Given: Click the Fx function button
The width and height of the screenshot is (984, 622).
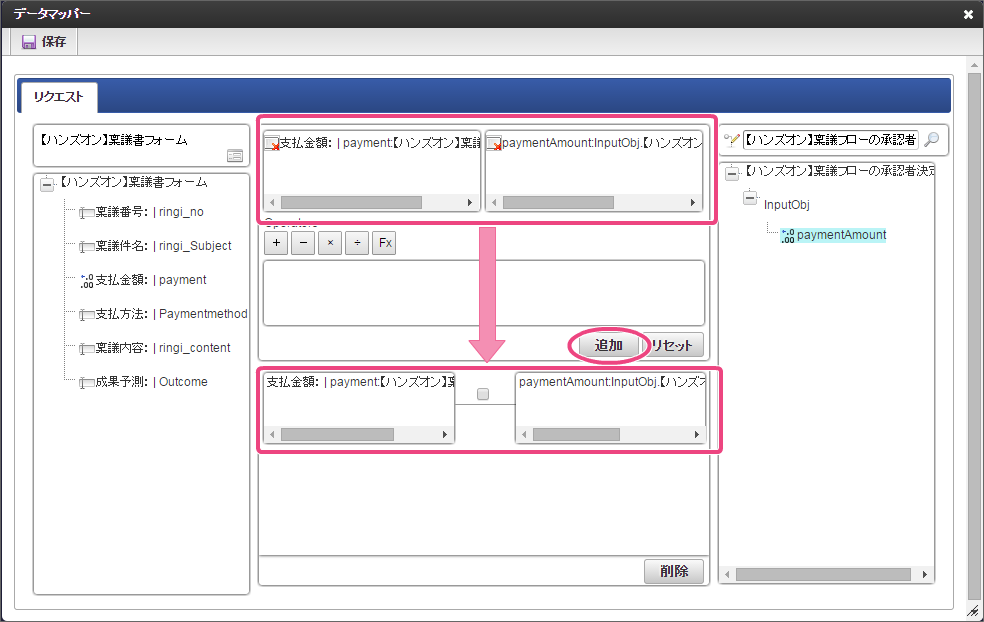Looking at the screenshot, I should (385, 243).
